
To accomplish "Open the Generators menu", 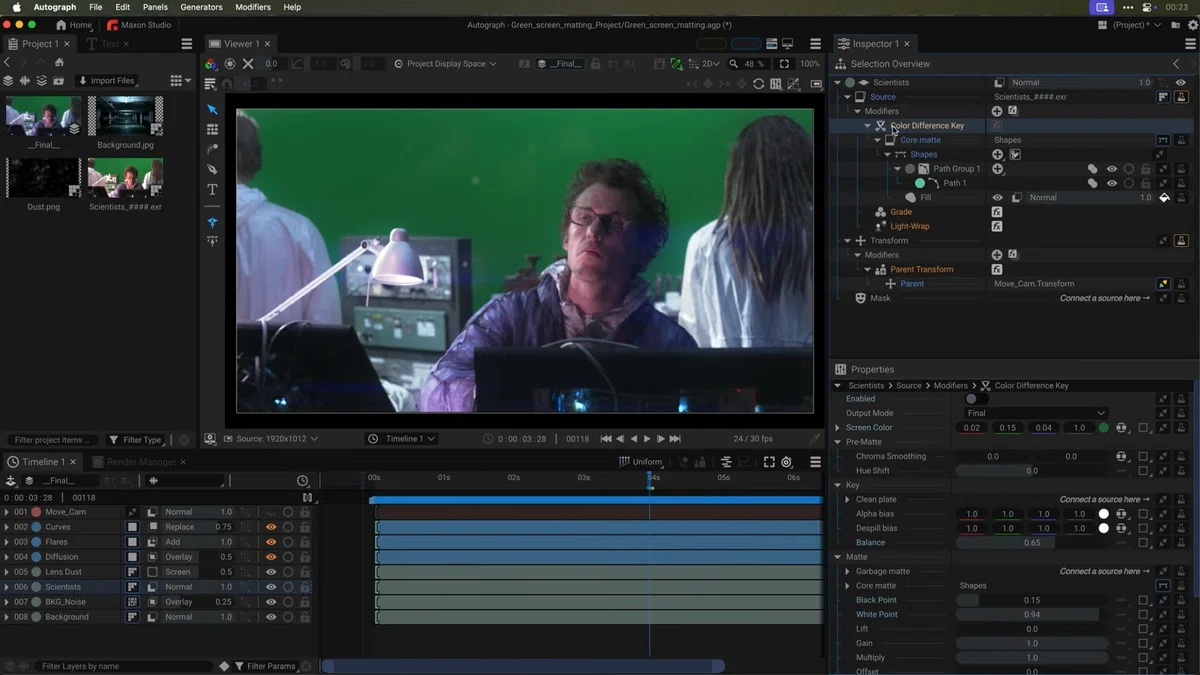I will point(201,7).
